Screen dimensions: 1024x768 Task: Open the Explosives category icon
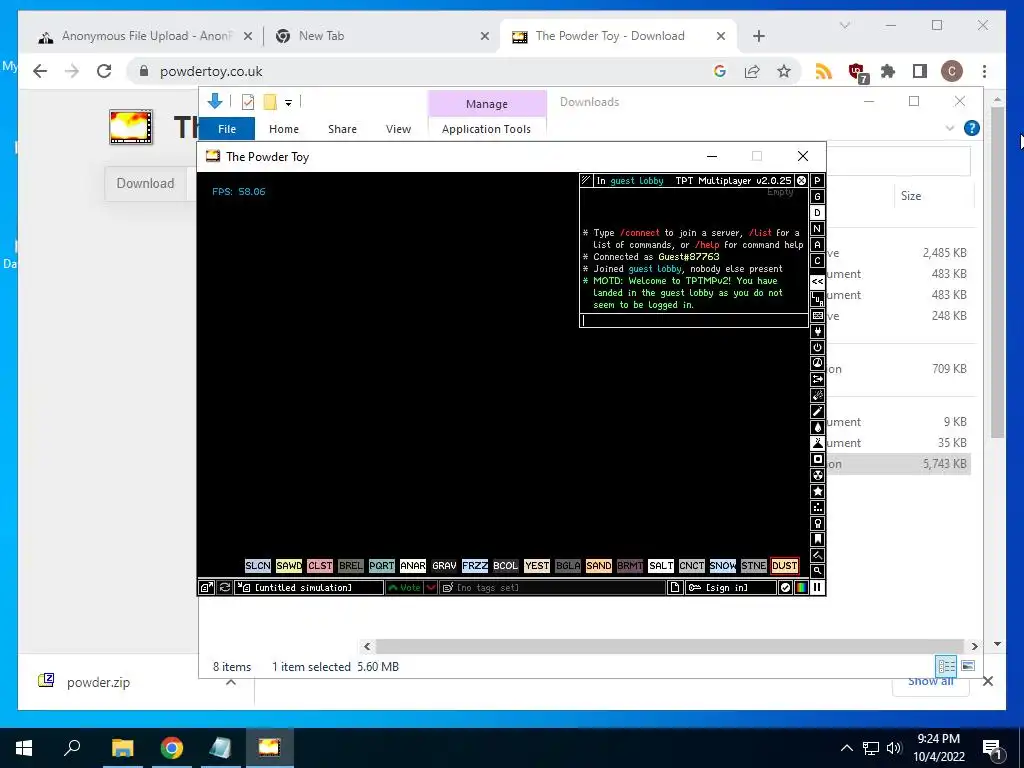[817, 395]
